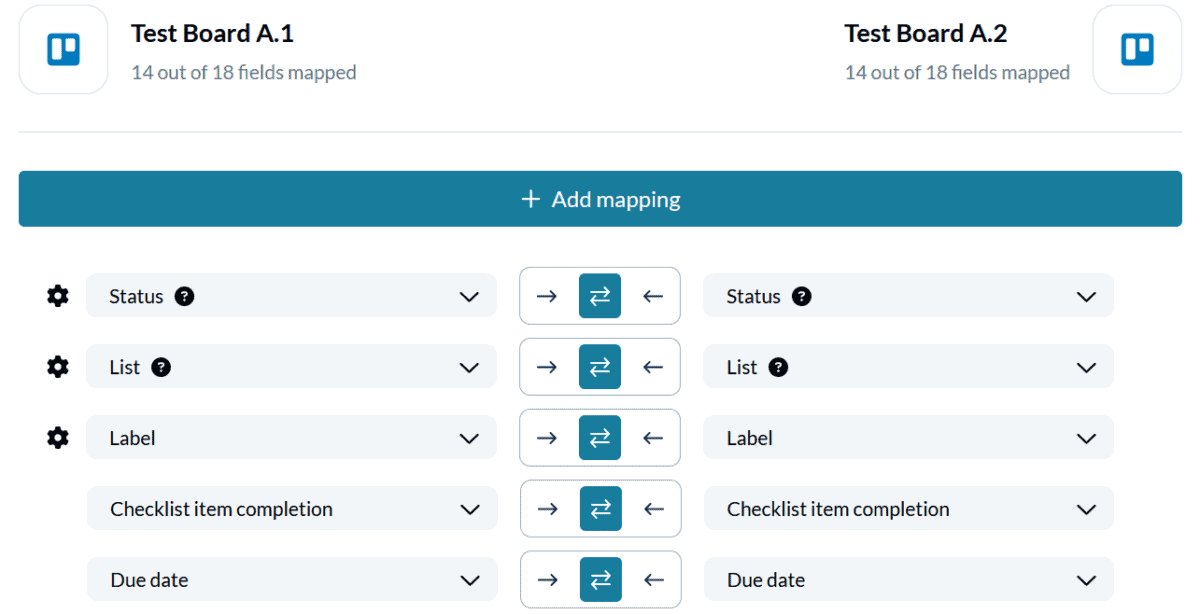Expand the right Due date dropdown
The height and width of the screenshot is (614, 1200).
(x=1087, y=579)
